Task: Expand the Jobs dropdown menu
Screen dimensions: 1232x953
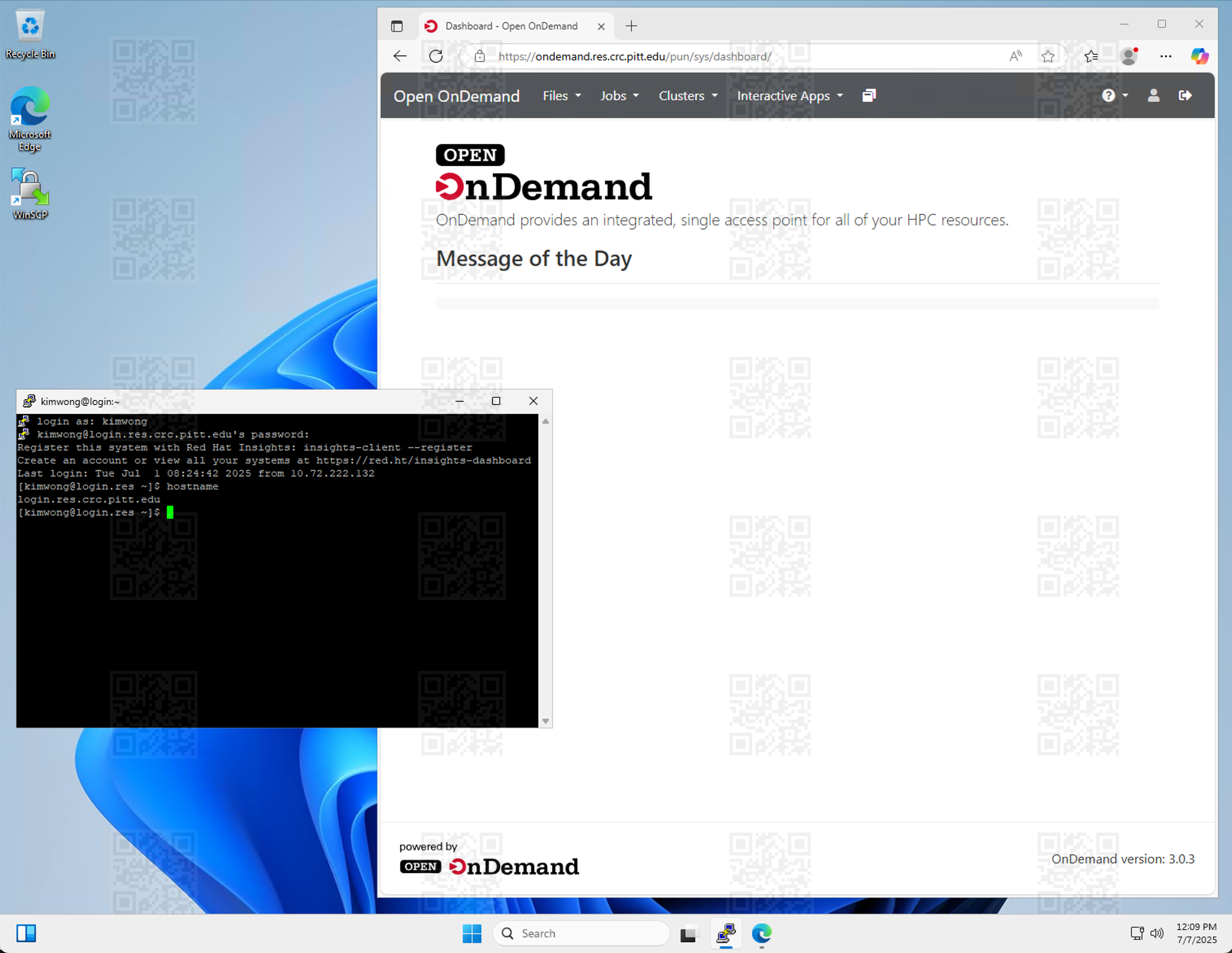Action: [x=619, y=96]
